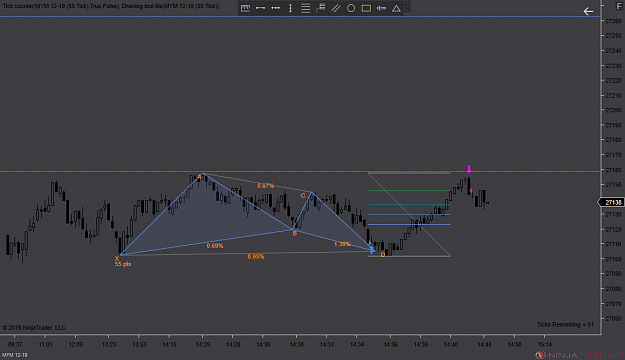Select pattern point label A
This screenshot has height=360, width=625.
click(200, 177)
